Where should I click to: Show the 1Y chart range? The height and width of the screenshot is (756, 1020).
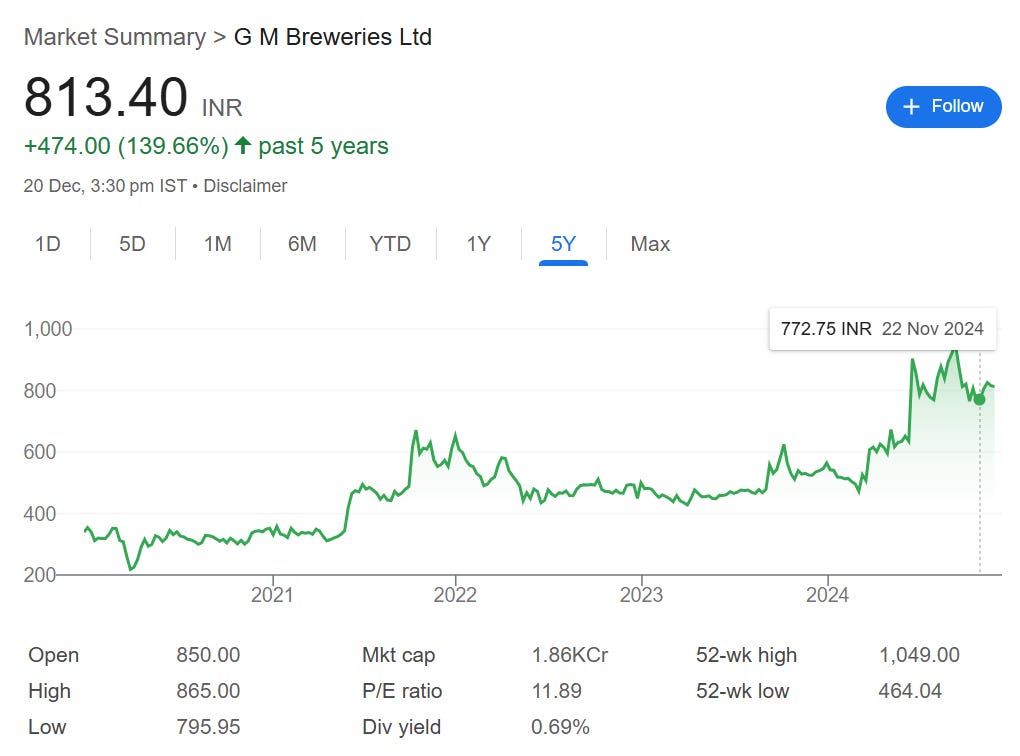pos(479,244)
